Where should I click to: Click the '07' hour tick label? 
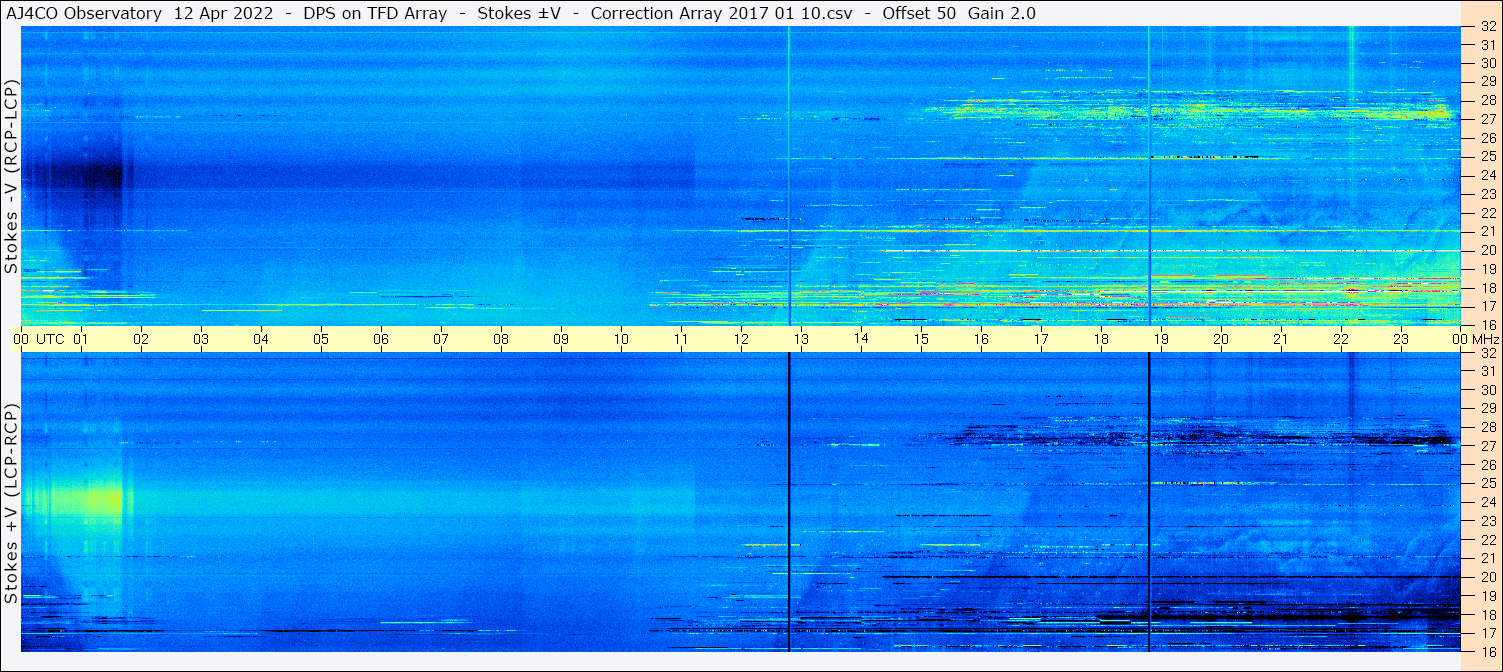click(441, 340)
